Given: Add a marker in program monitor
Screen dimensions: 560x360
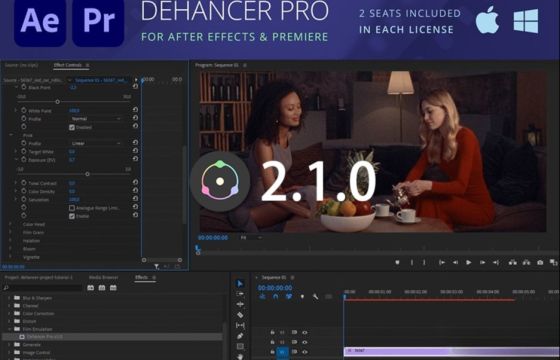Looking at the screenshot, I should [x=397, y=262].
